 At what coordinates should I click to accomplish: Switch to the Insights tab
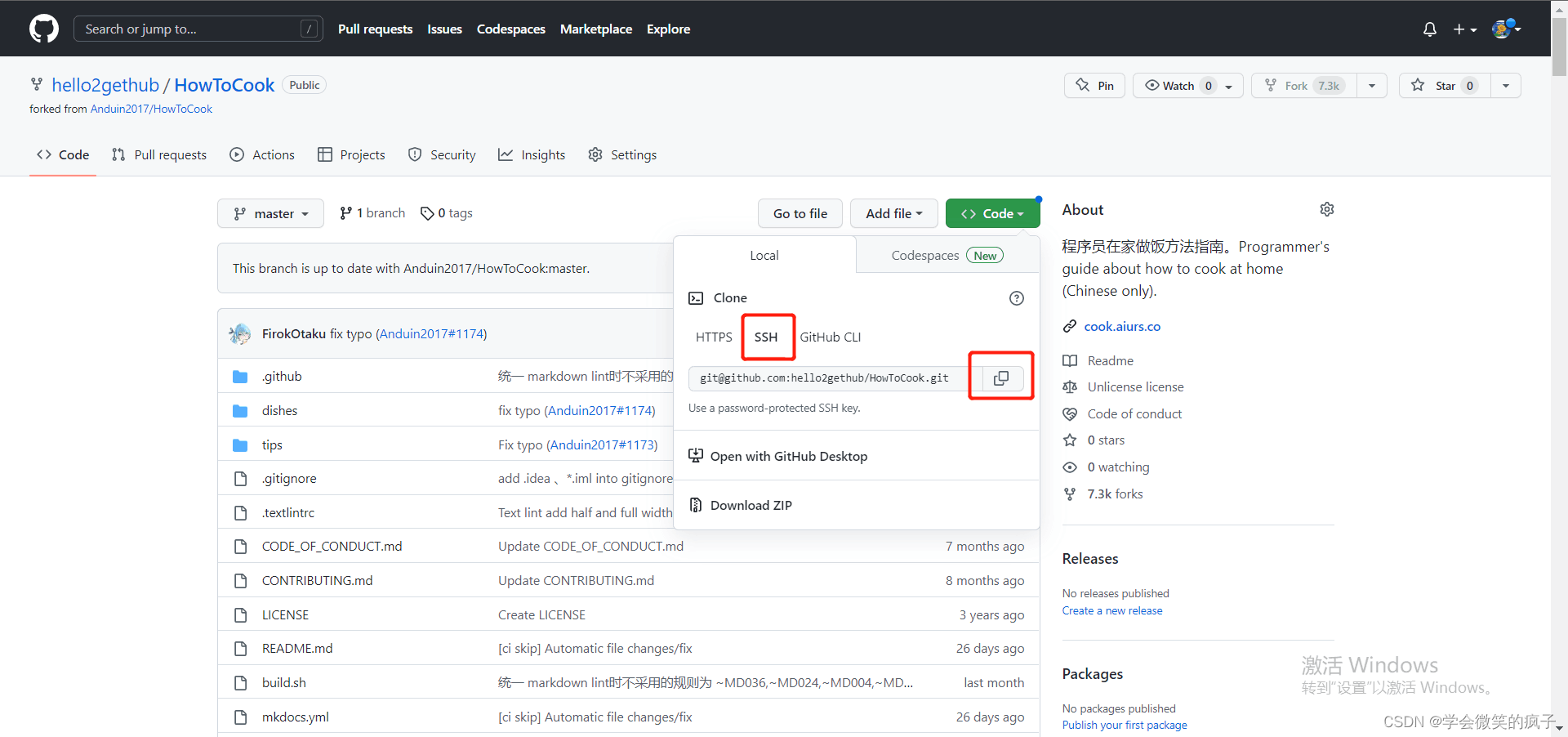[532, 154]
